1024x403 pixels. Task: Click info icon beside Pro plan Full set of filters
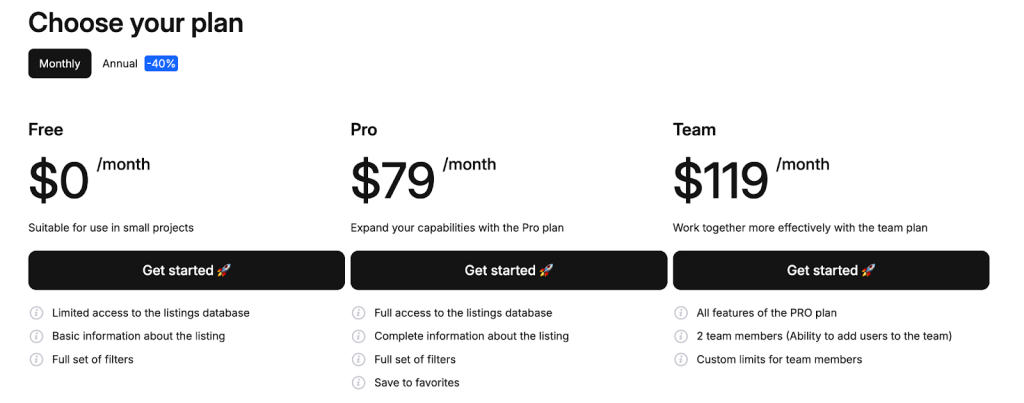(358, 359)
